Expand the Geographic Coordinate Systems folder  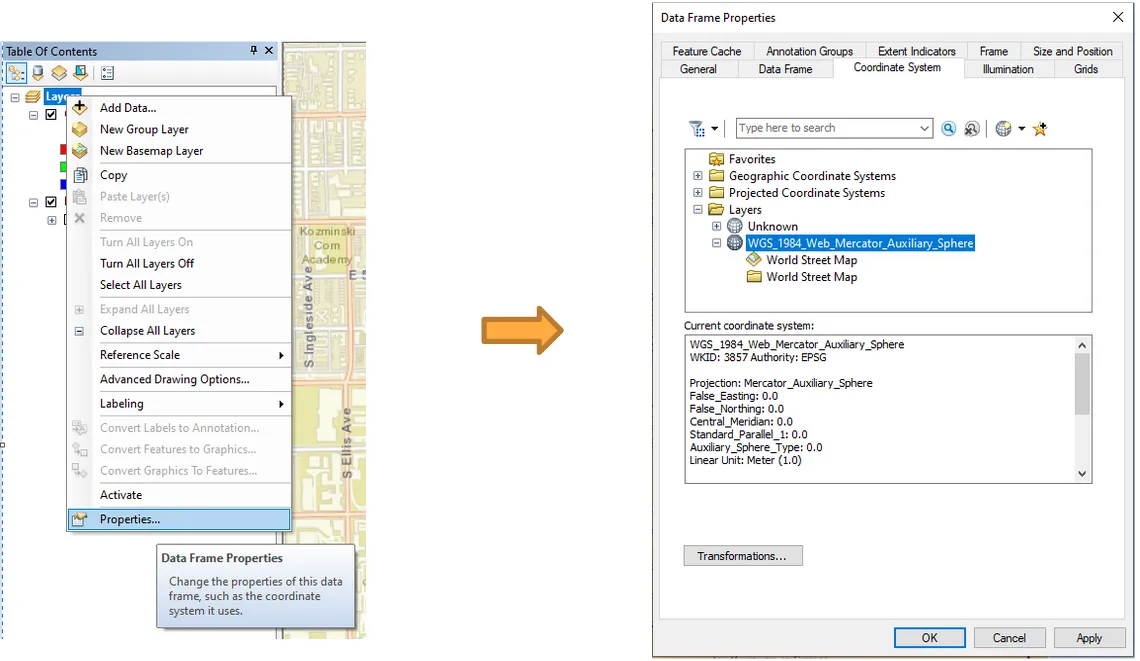coord(698,176)
